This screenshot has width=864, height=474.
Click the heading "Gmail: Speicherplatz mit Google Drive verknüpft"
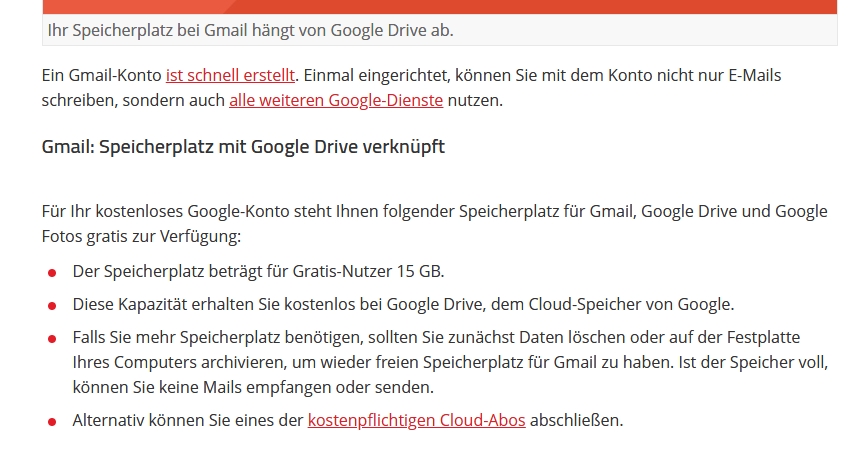(243, 147)
